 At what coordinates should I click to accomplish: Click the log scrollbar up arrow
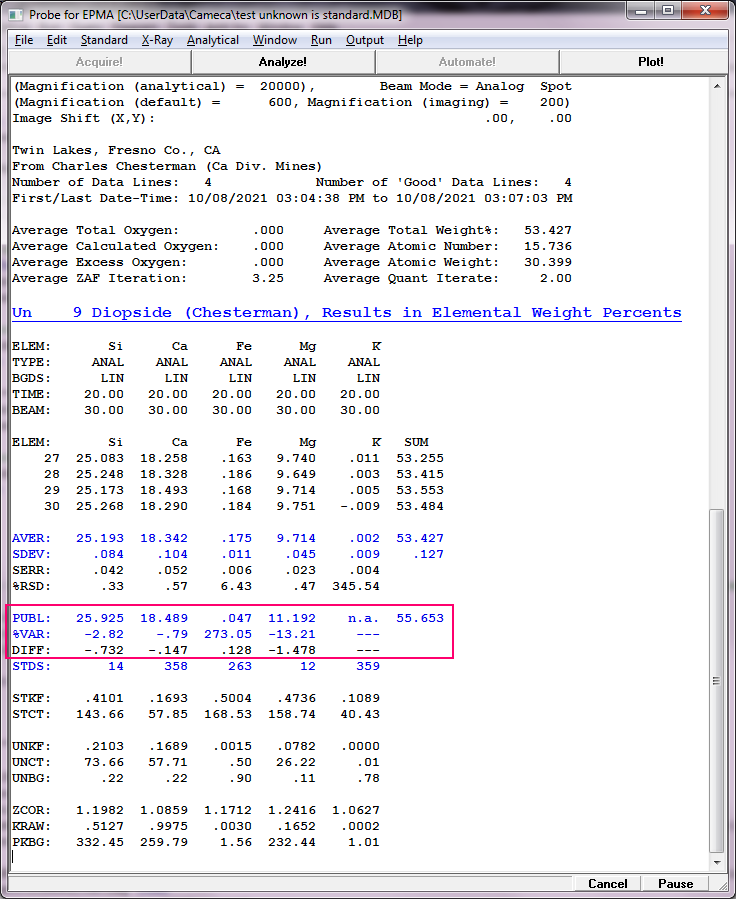tap(717, 86)
